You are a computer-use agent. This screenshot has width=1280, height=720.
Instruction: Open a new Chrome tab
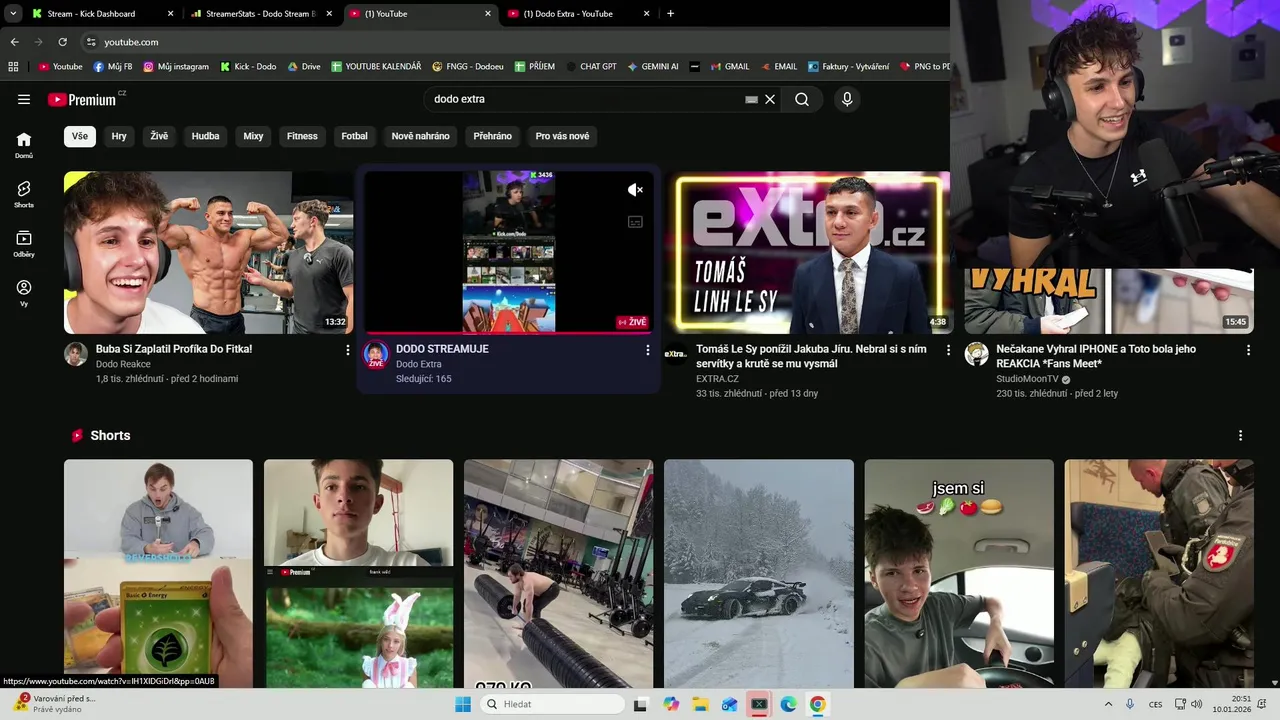(x=670, y=14)
